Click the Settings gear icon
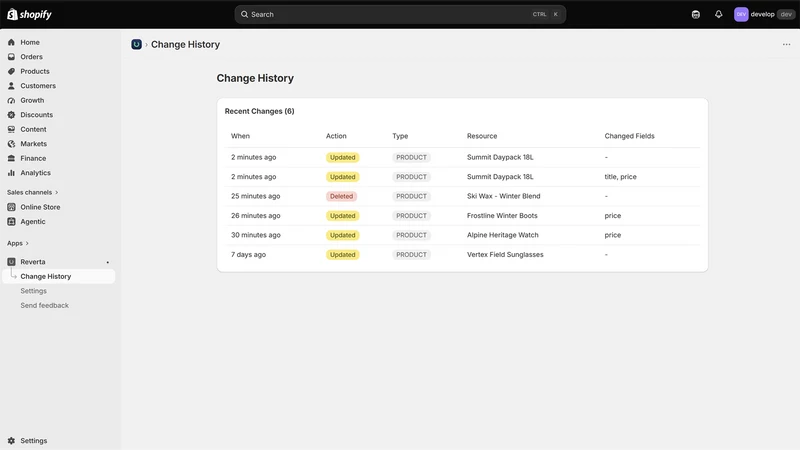This screenshot has width=800, height=450. 11,441
